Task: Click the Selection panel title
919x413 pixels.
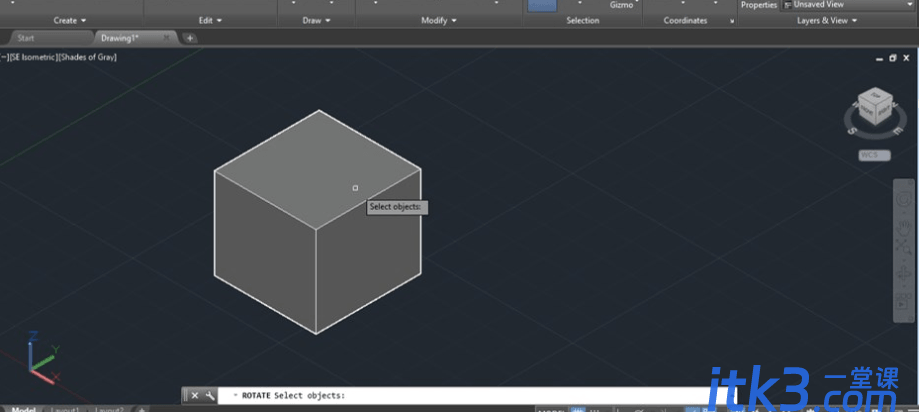Action: (x=583, y=21)
